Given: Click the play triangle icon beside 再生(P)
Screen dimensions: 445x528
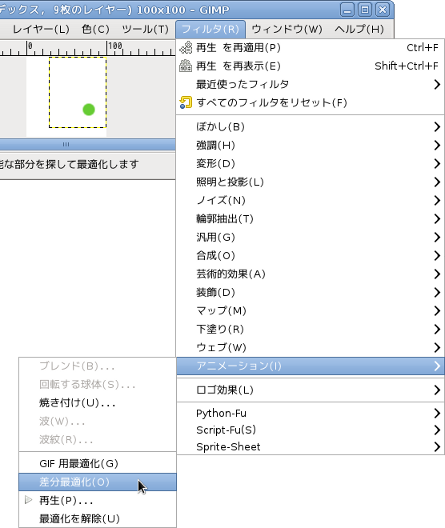Looking at the screenshot, I should click(29, 500).
